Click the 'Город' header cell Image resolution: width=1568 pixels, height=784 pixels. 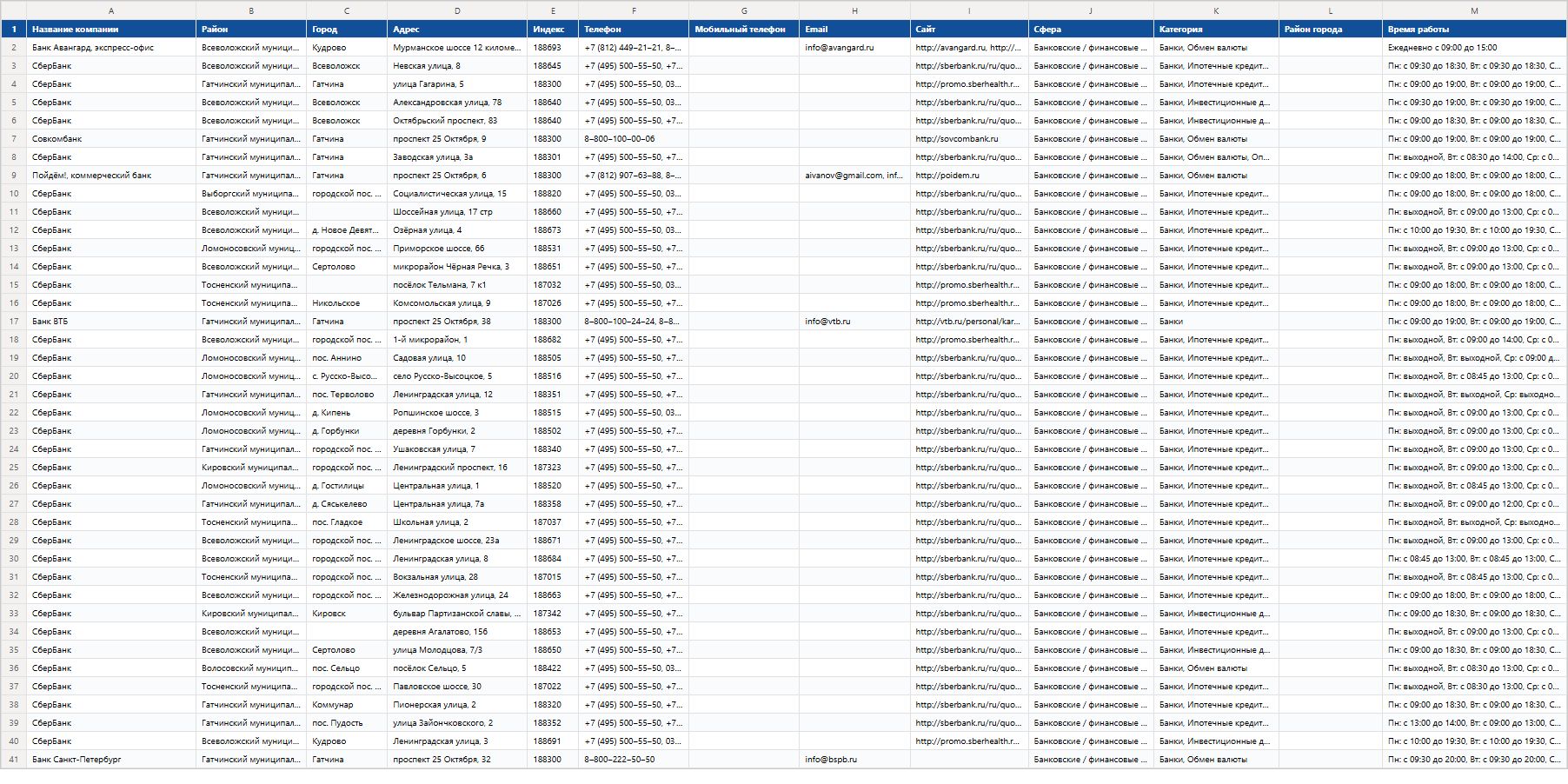click(x=347, y=30)
